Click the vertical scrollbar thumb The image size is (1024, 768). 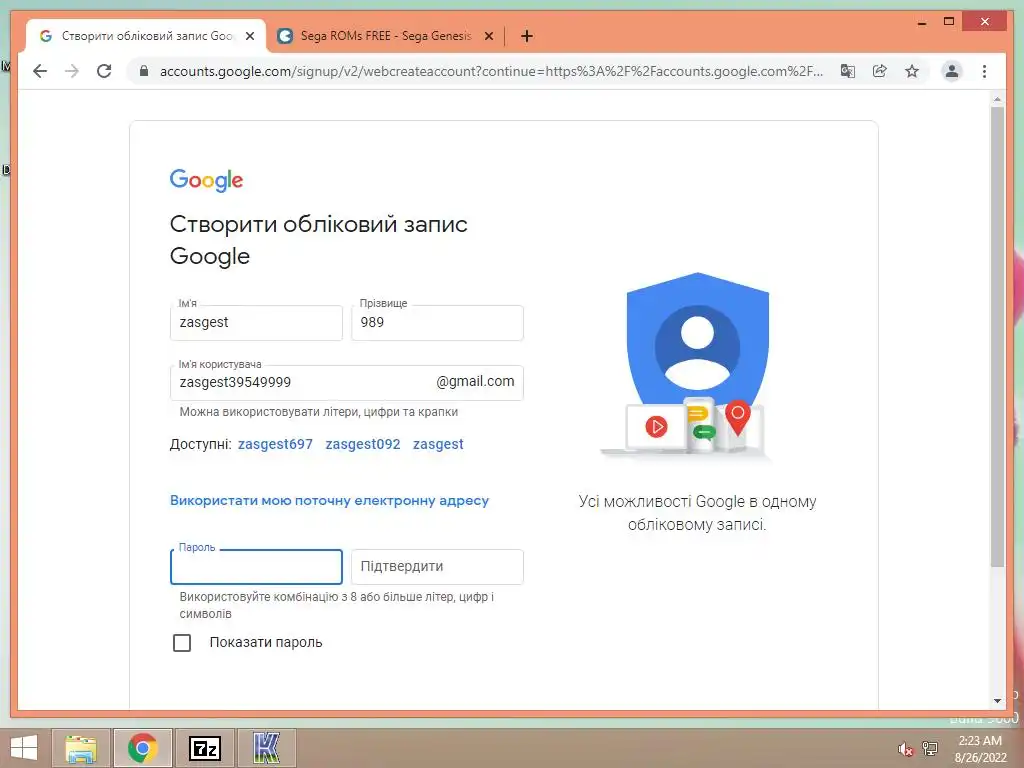(x=997, y=337)
